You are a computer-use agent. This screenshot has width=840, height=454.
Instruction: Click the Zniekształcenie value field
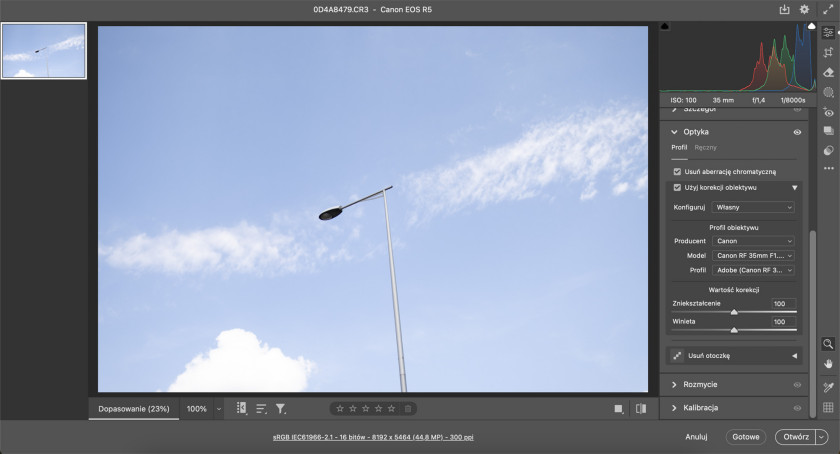(784, 303)
